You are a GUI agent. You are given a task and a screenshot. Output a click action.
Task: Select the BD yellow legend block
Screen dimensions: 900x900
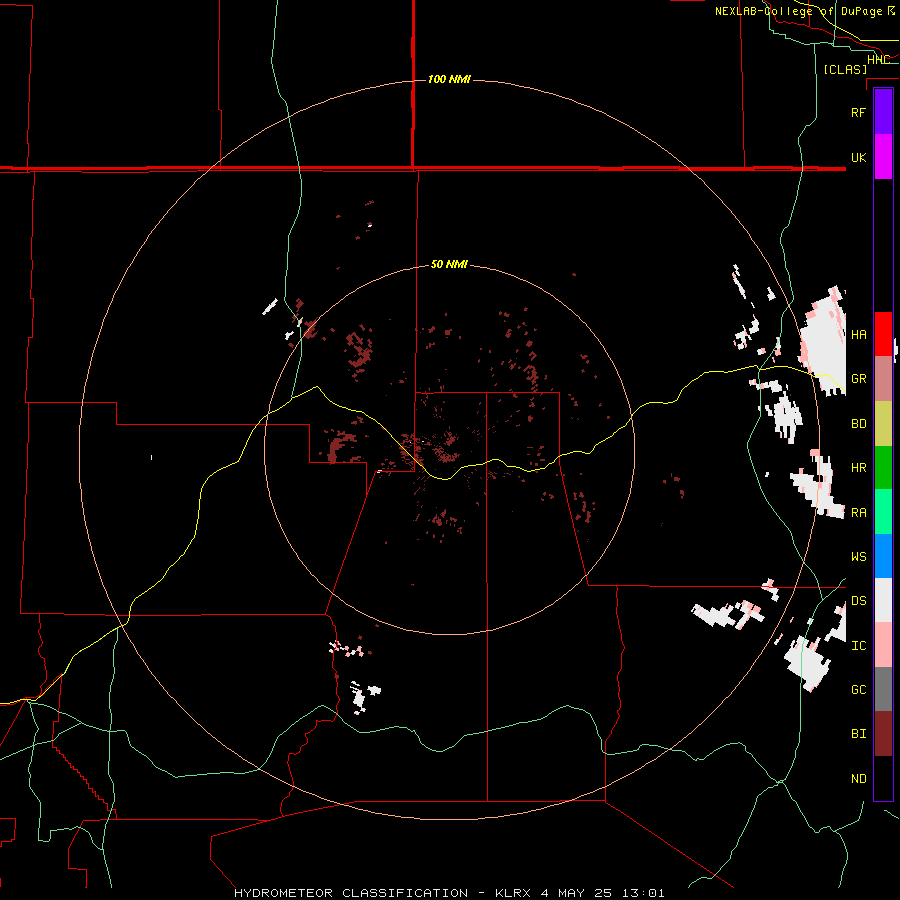click(883, 424)
